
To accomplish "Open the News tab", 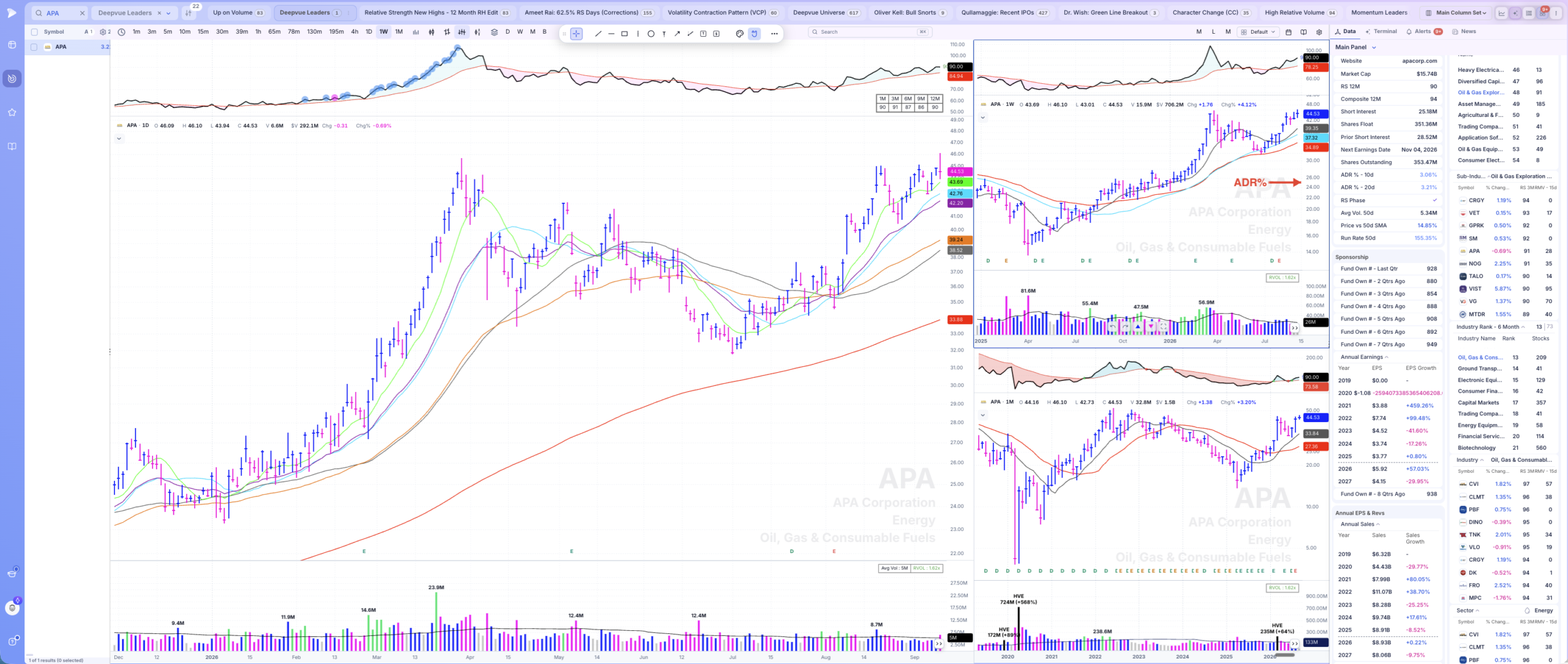I will (x=1464, y=31).
